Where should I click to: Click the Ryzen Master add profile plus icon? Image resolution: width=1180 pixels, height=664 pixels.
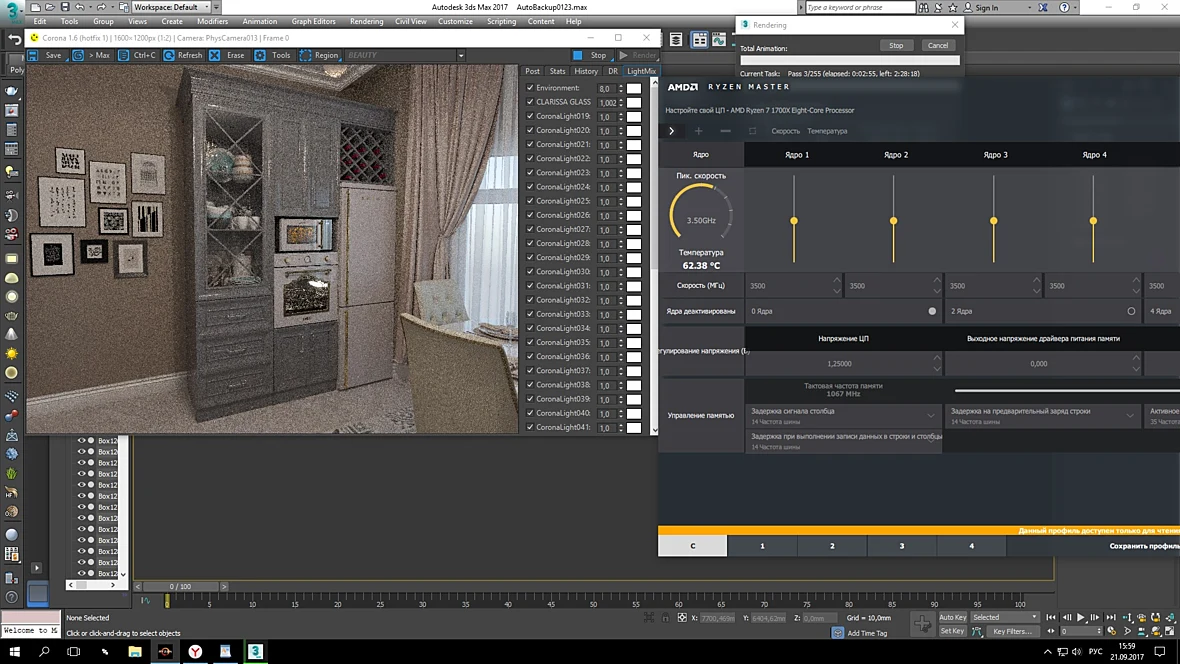point(698,131)
